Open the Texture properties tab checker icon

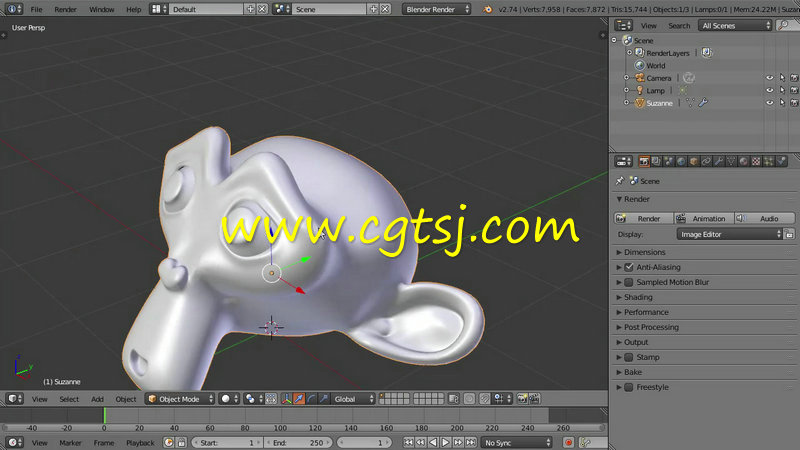[x=756, y=162]
